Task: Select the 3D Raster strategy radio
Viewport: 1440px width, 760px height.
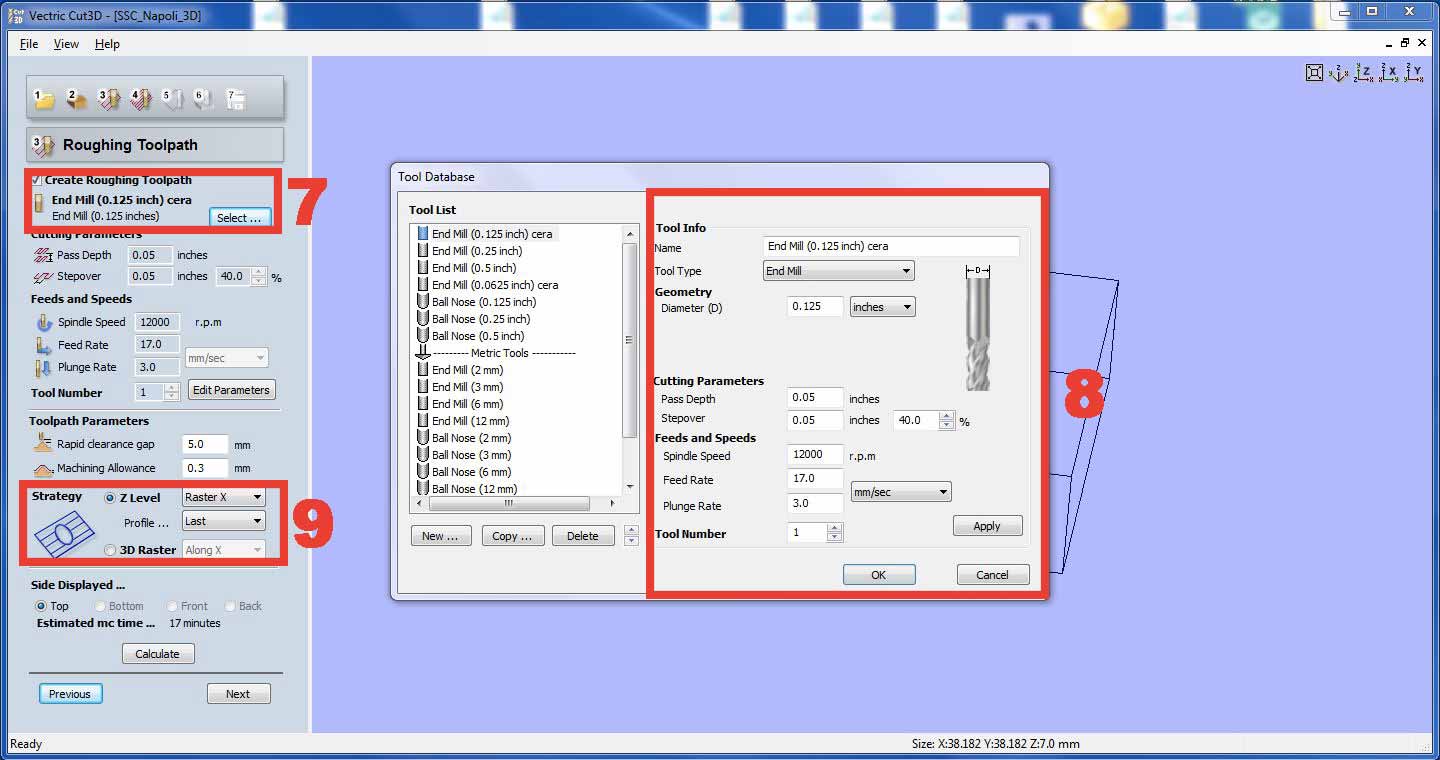Action: [110, 550]
